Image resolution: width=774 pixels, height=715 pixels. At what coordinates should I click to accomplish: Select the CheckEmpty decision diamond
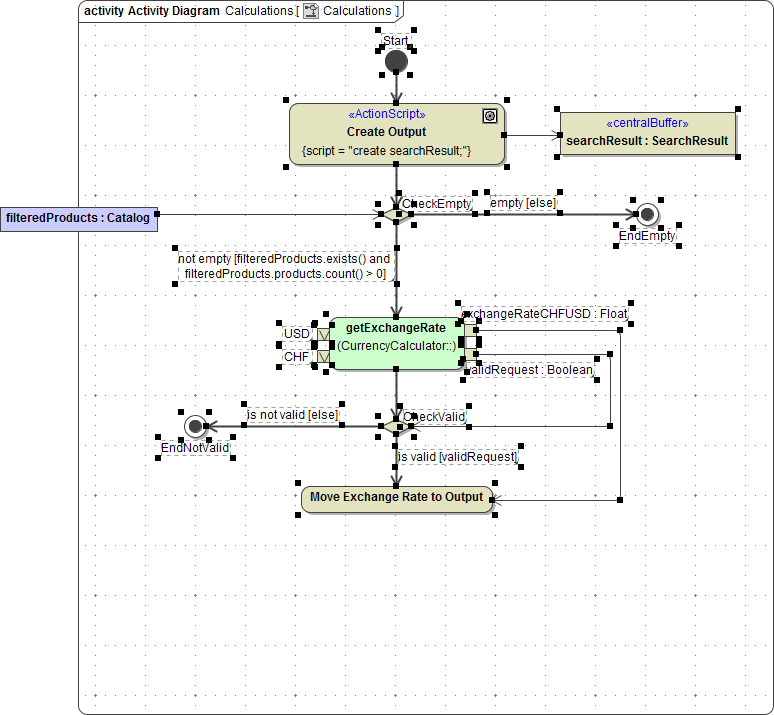click(396, 214)
